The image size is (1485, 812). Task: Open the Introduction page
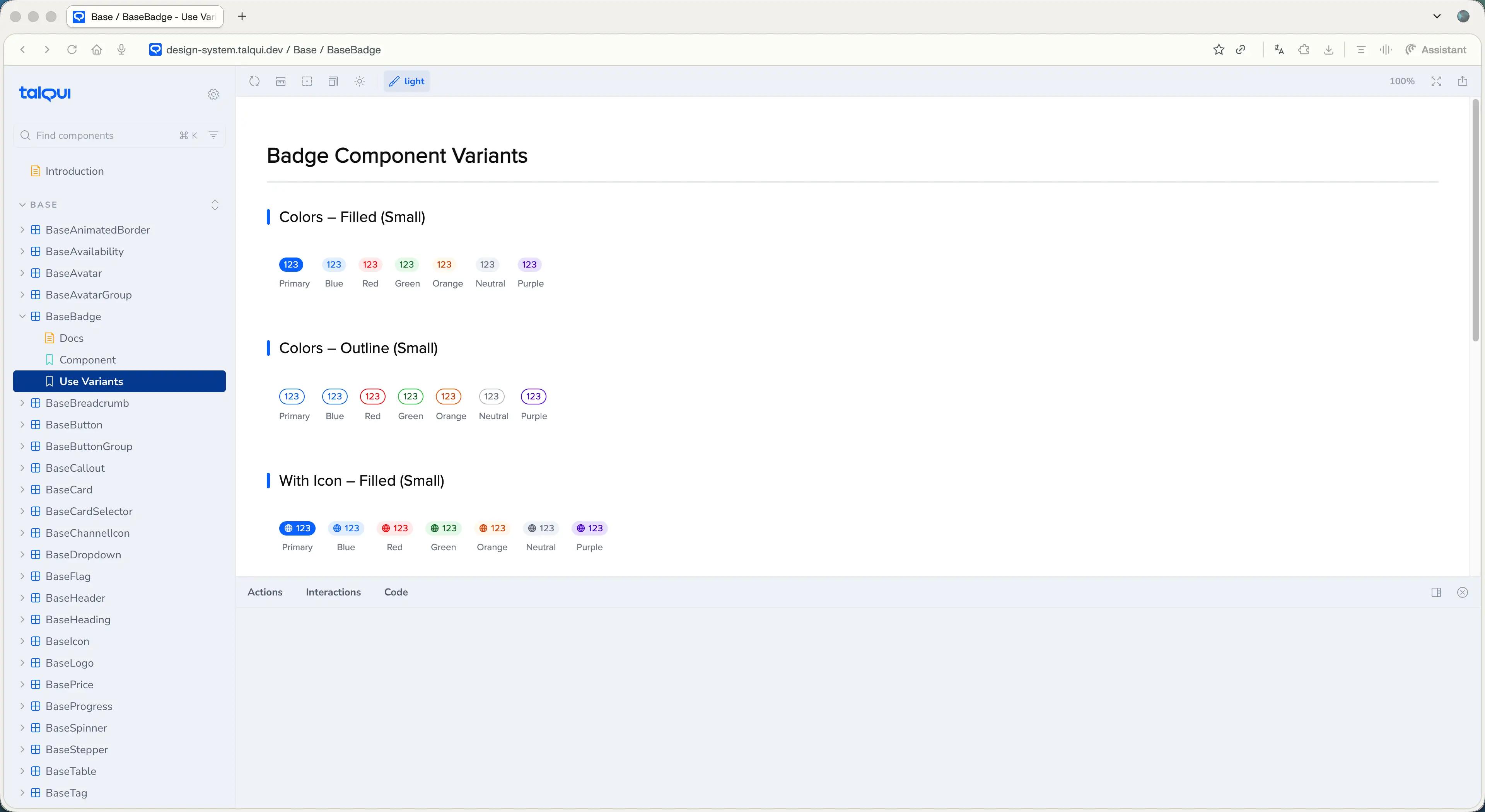pyautogui.click(x=74, y=171)
